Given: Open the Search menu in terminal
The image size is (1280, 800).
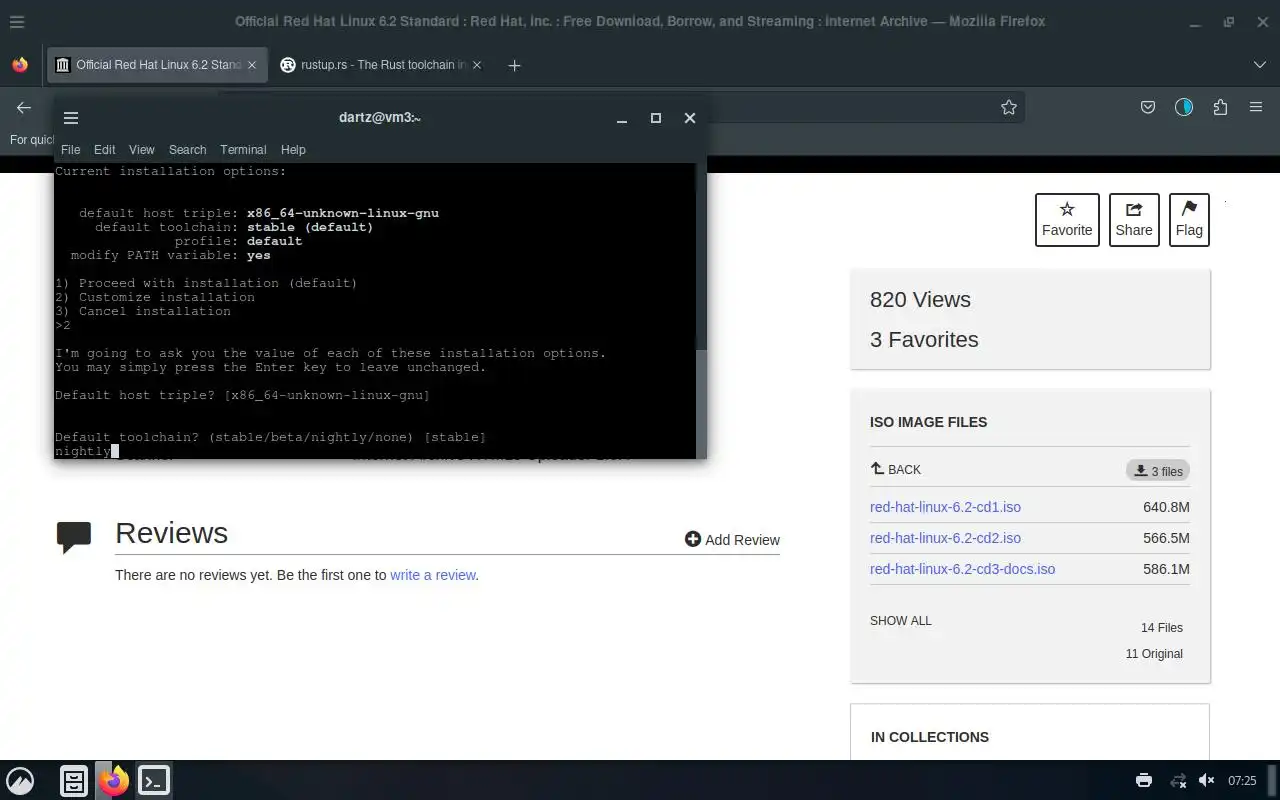Looking at the screenshot, I should point(187,149).
